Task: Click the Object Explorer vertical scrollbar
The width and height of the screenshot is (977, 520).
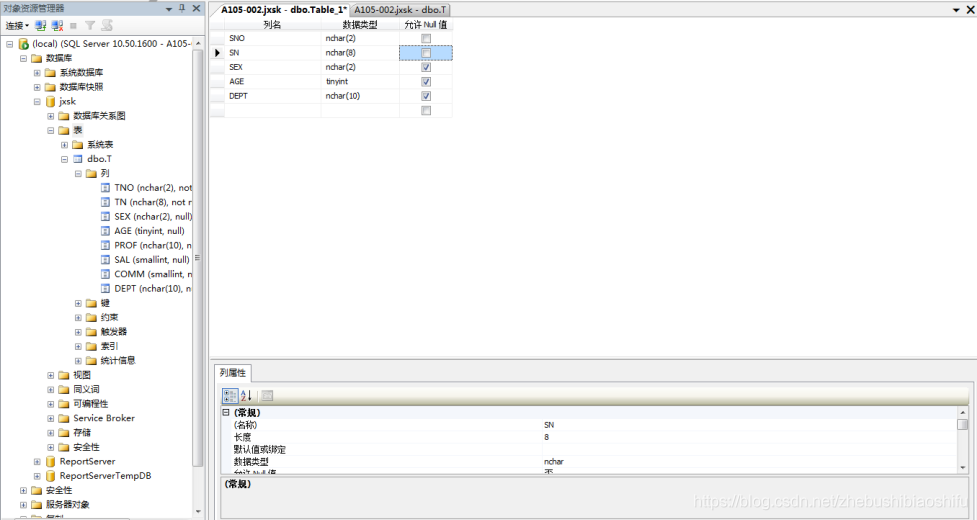Action: pyautogui.click(x=198, y=258)
